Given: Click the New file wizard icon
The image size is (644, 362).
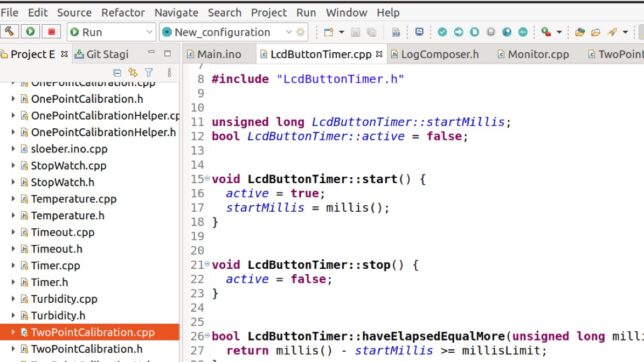Looking at the screenshot, I should (328, 32).
